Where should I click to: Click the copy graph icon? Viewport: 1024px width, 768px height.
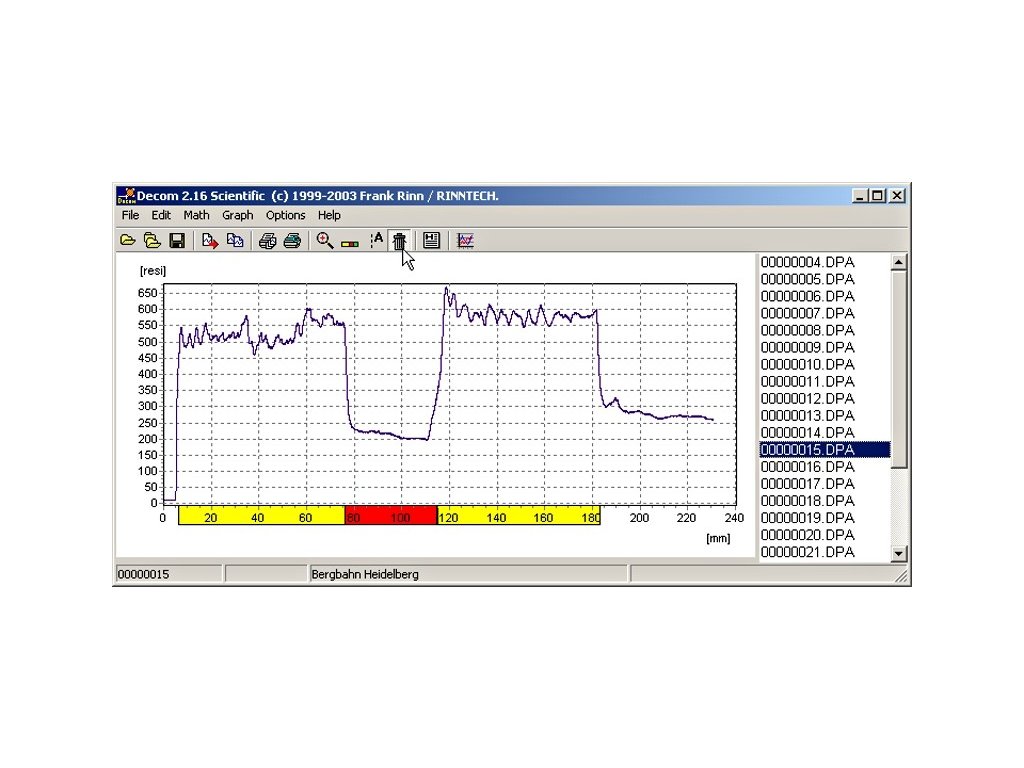coord(235,241)
